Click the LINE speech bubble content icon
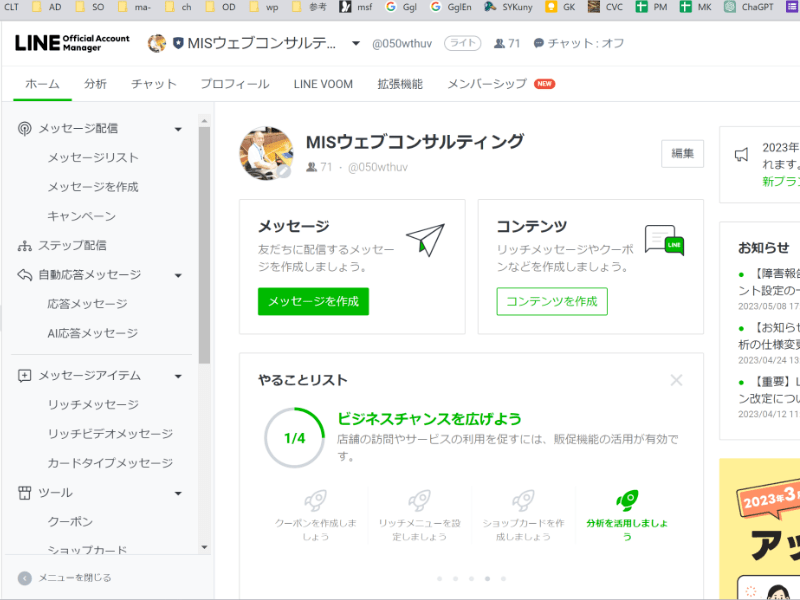Image resolution: width=800 pixels, height=600 pixels. point(664,240)
